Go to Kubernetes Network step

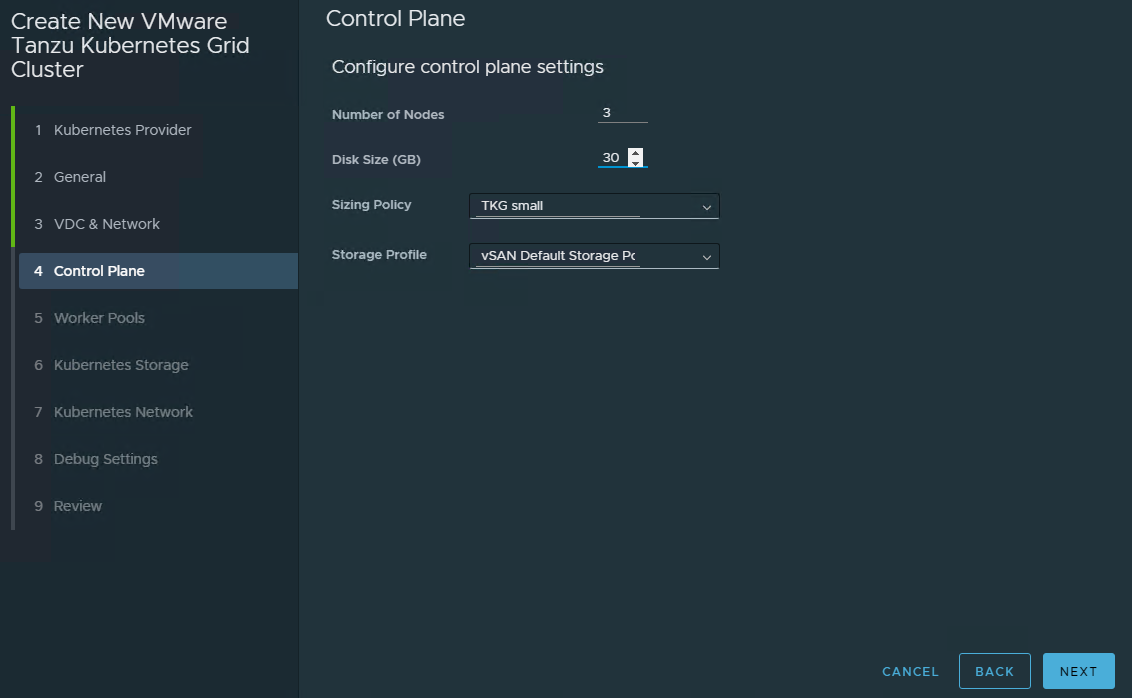pyautogui.click(x=123, y=412)
